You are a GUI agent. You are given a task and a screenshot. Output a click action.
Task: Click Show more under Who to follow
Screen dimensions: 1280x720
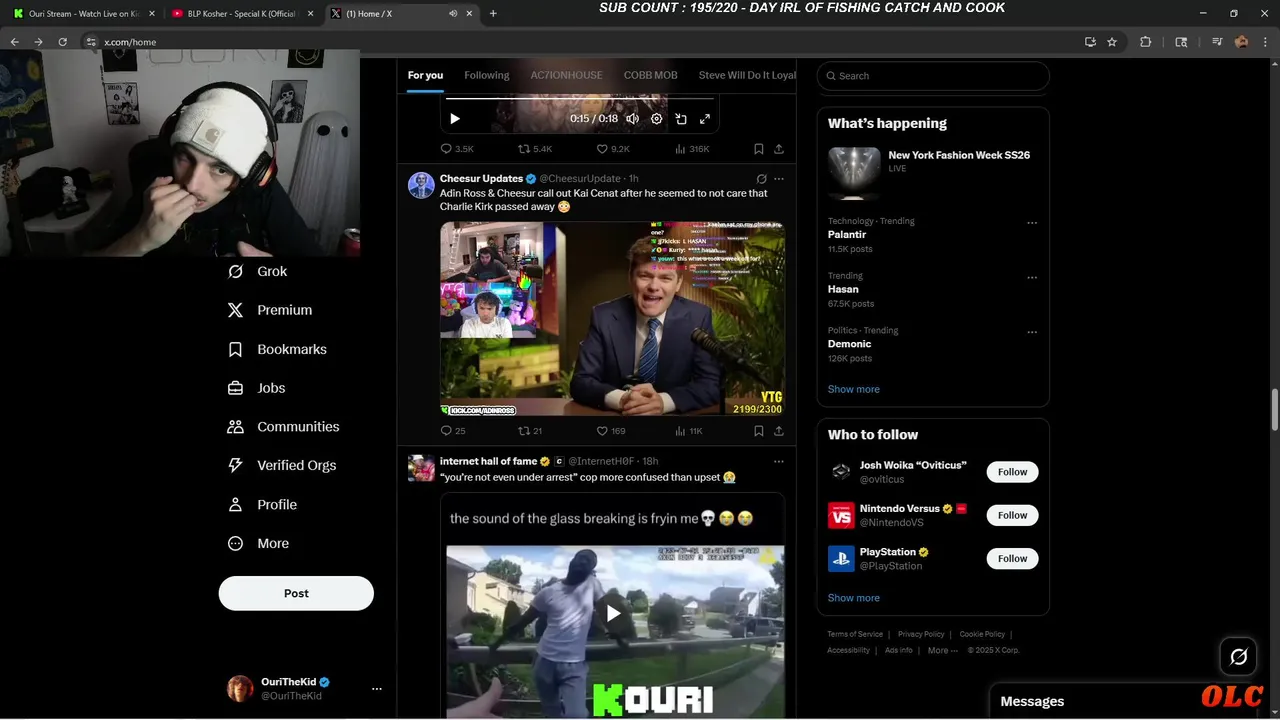(853, 598)
